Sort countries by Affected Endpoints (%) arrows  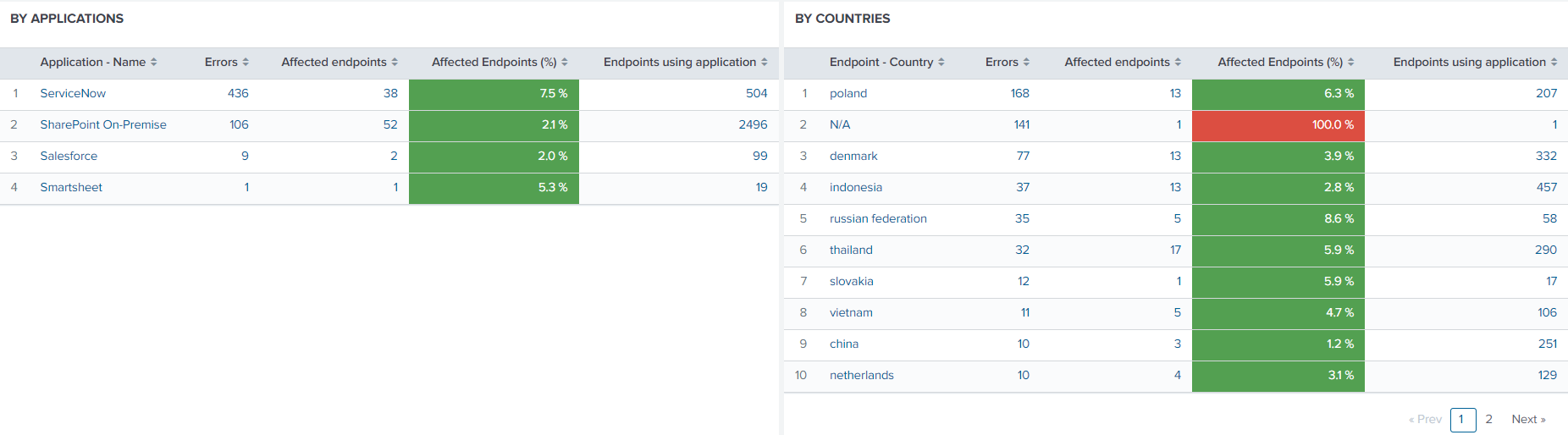pos(1350,63)
